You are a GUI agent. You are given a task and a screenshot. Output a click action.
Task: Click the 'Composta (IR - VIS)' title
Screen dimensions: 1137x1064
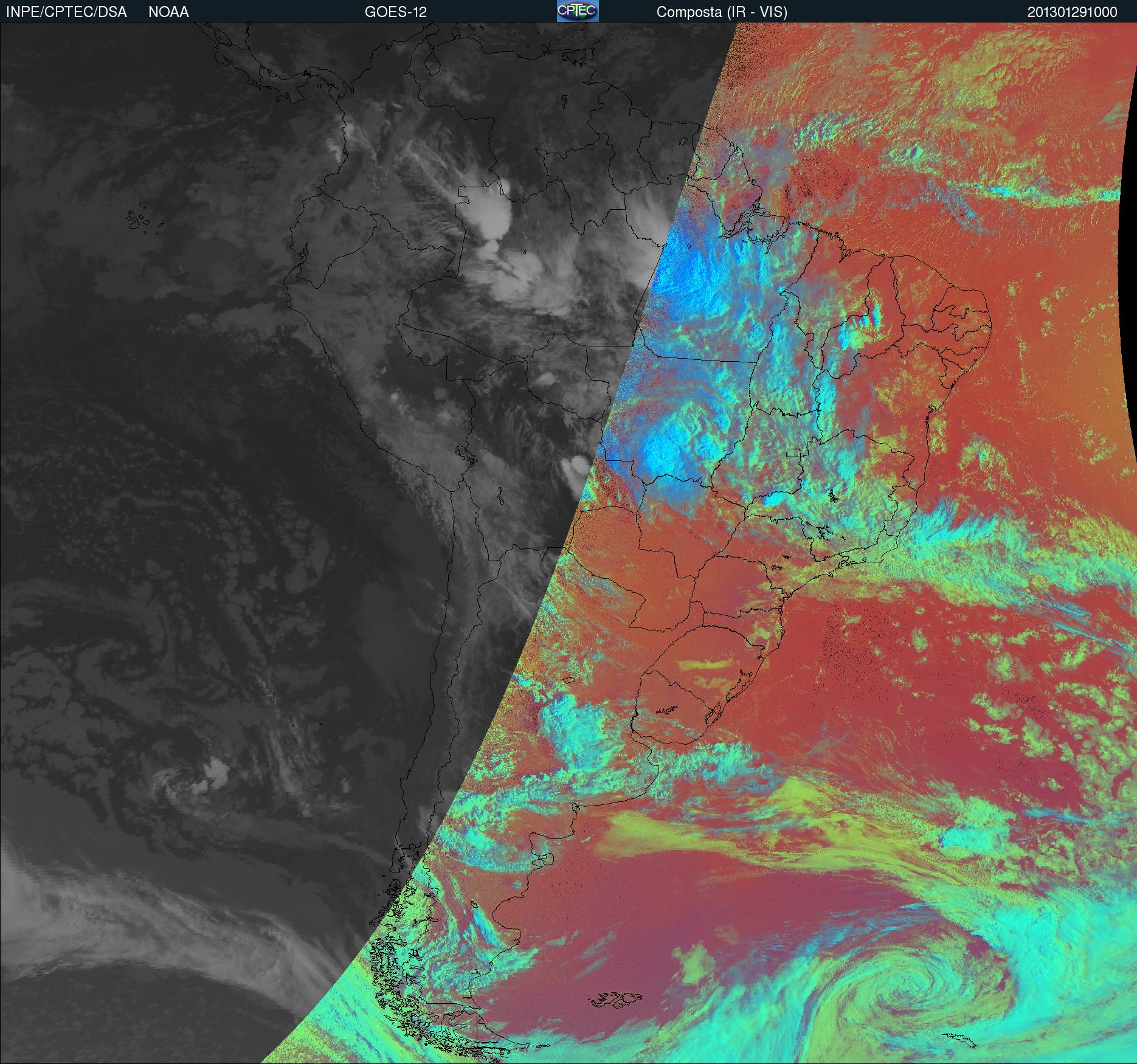(722, 12)
